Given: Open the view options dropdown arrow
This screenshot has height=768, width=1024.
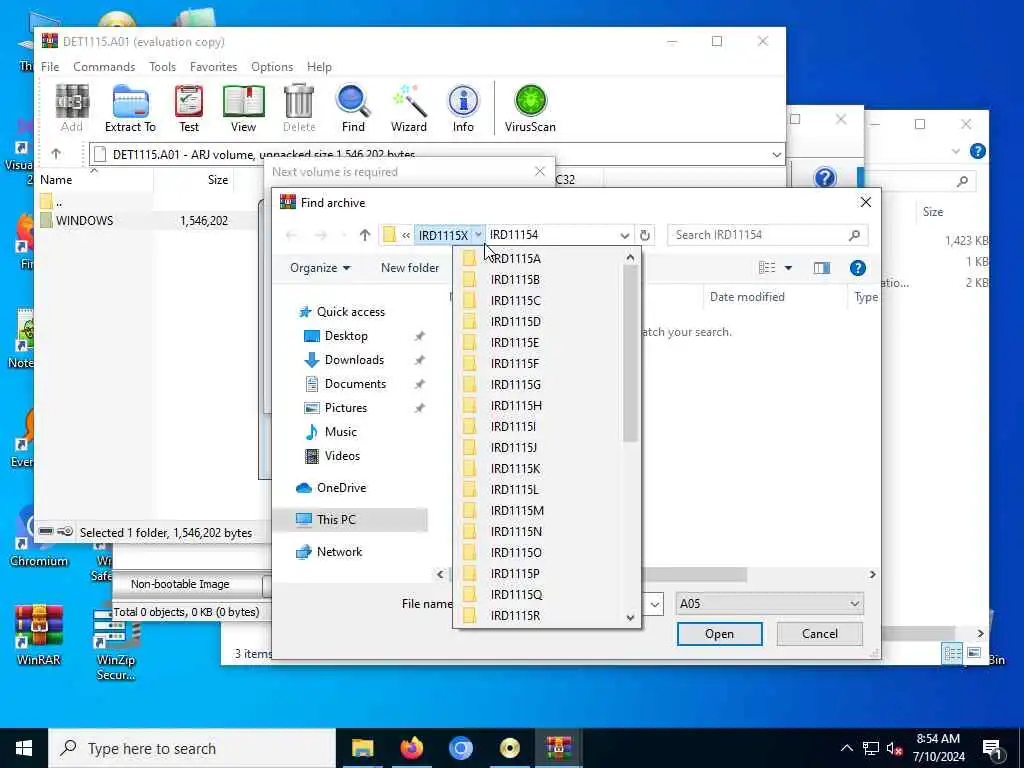Looking at the screenshot, I should [x=788, y=268].
